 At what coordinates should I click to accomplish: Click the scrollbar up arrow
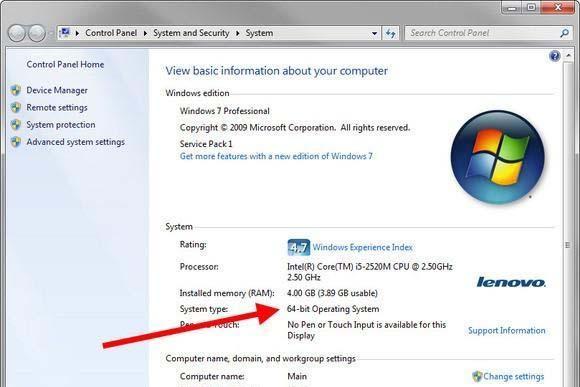click(x=568, y=56)
